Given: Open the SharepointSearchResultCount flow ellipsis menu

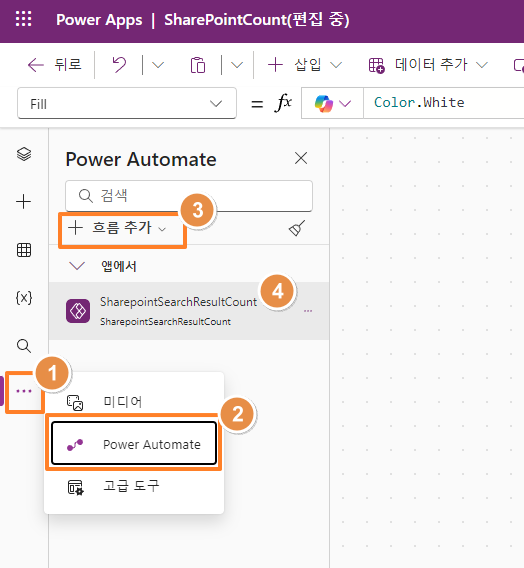Looking at the screenshot, I should (x=308, y=311).
